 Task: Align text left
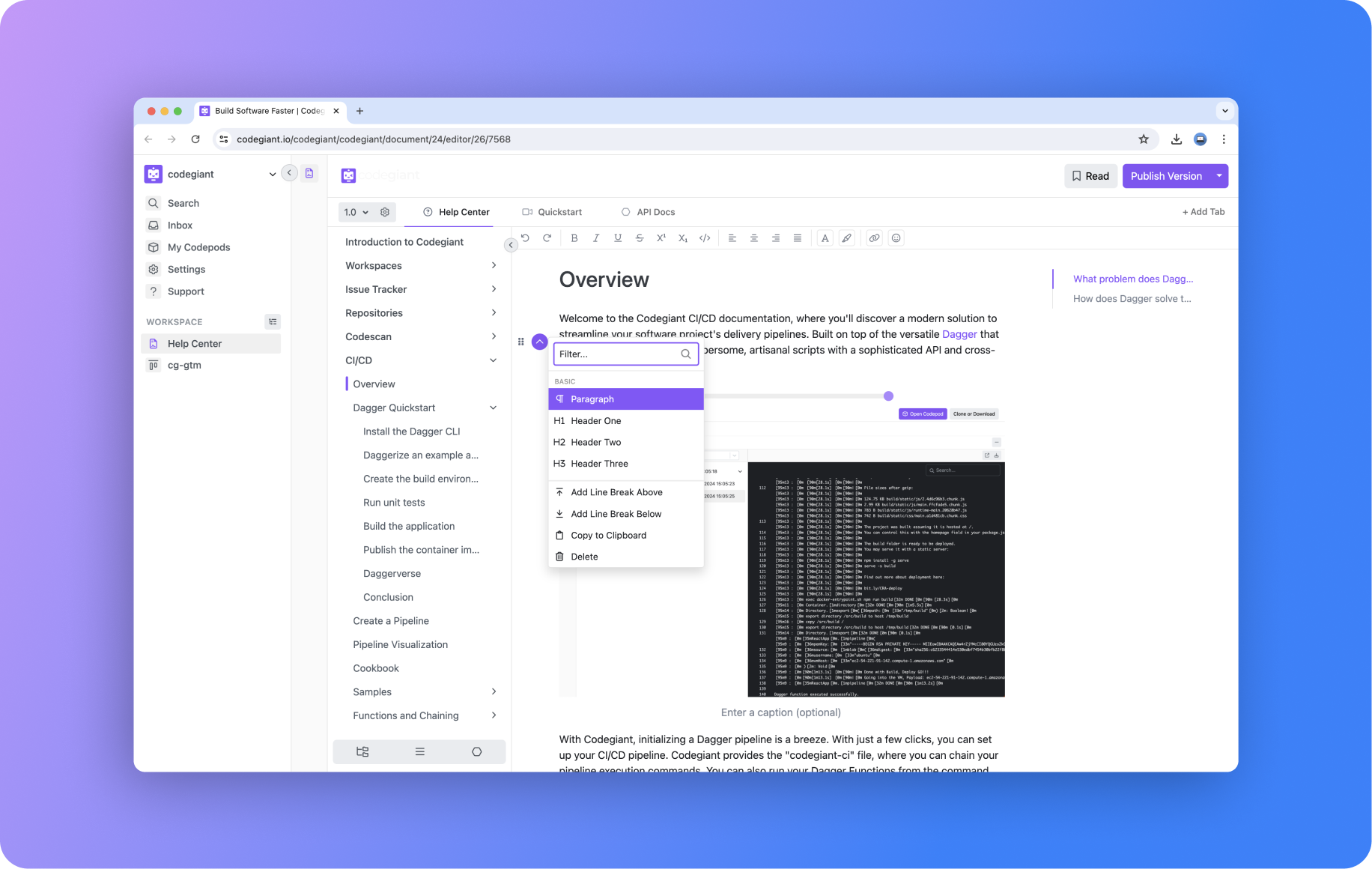732,238
